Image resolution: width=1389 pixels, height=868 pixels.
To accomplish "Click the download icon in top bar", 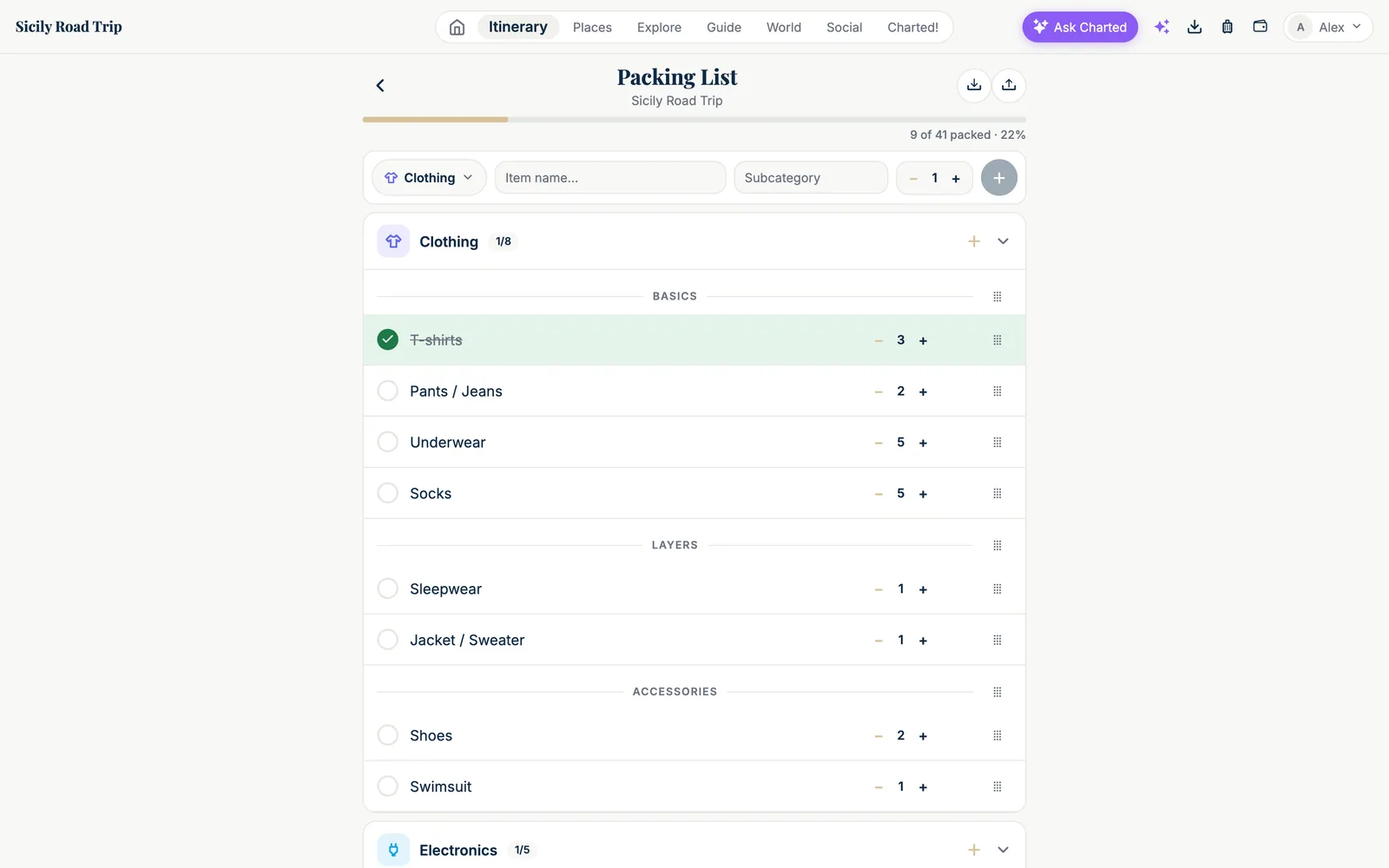I will click(1195, 27).
